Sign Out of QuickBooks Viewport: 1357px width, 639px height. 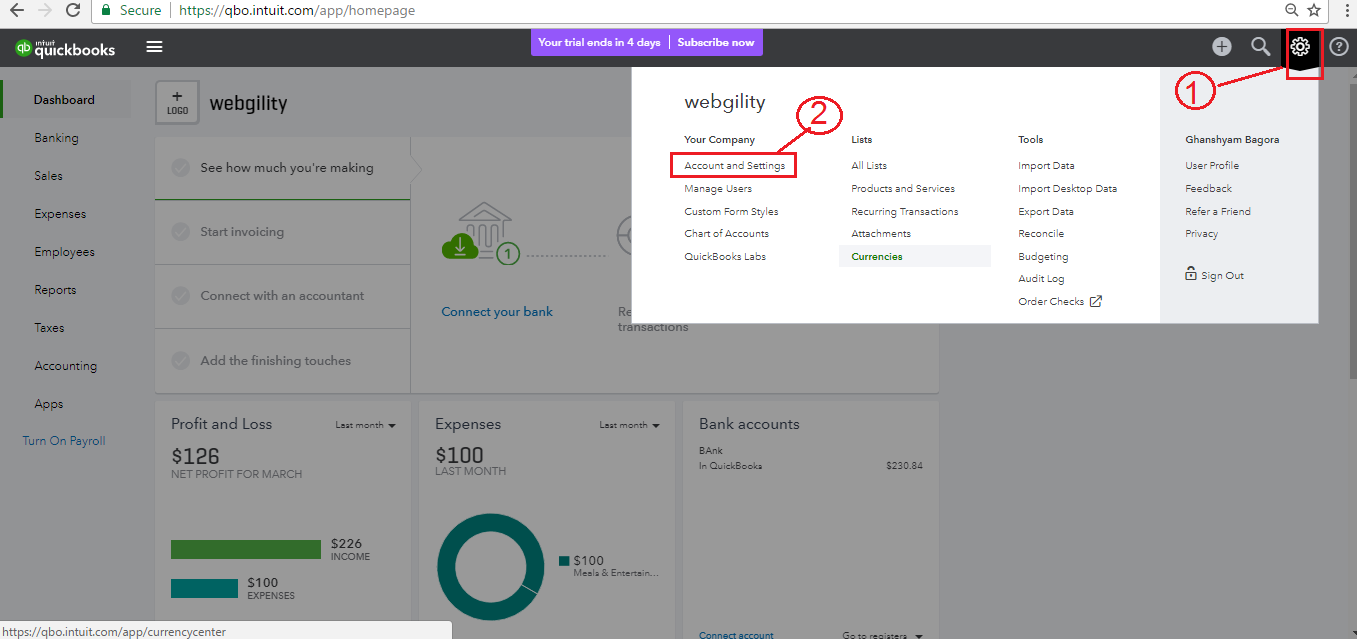pyautogui.click(x=1223, y=276)
